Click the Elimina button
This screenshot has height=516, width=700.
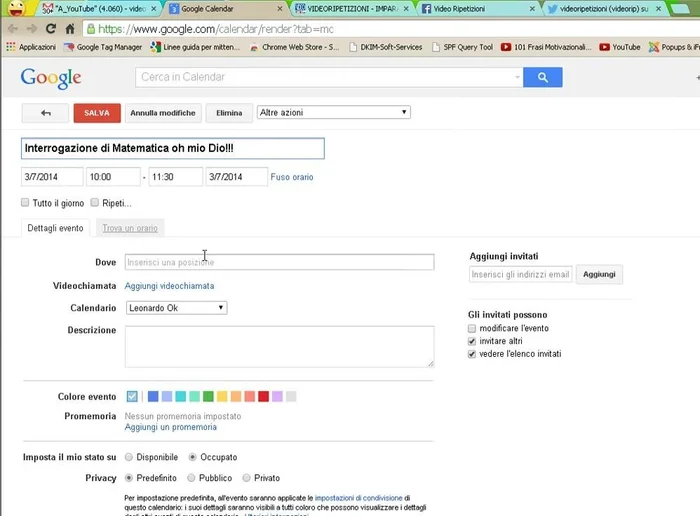coord(229,113)
